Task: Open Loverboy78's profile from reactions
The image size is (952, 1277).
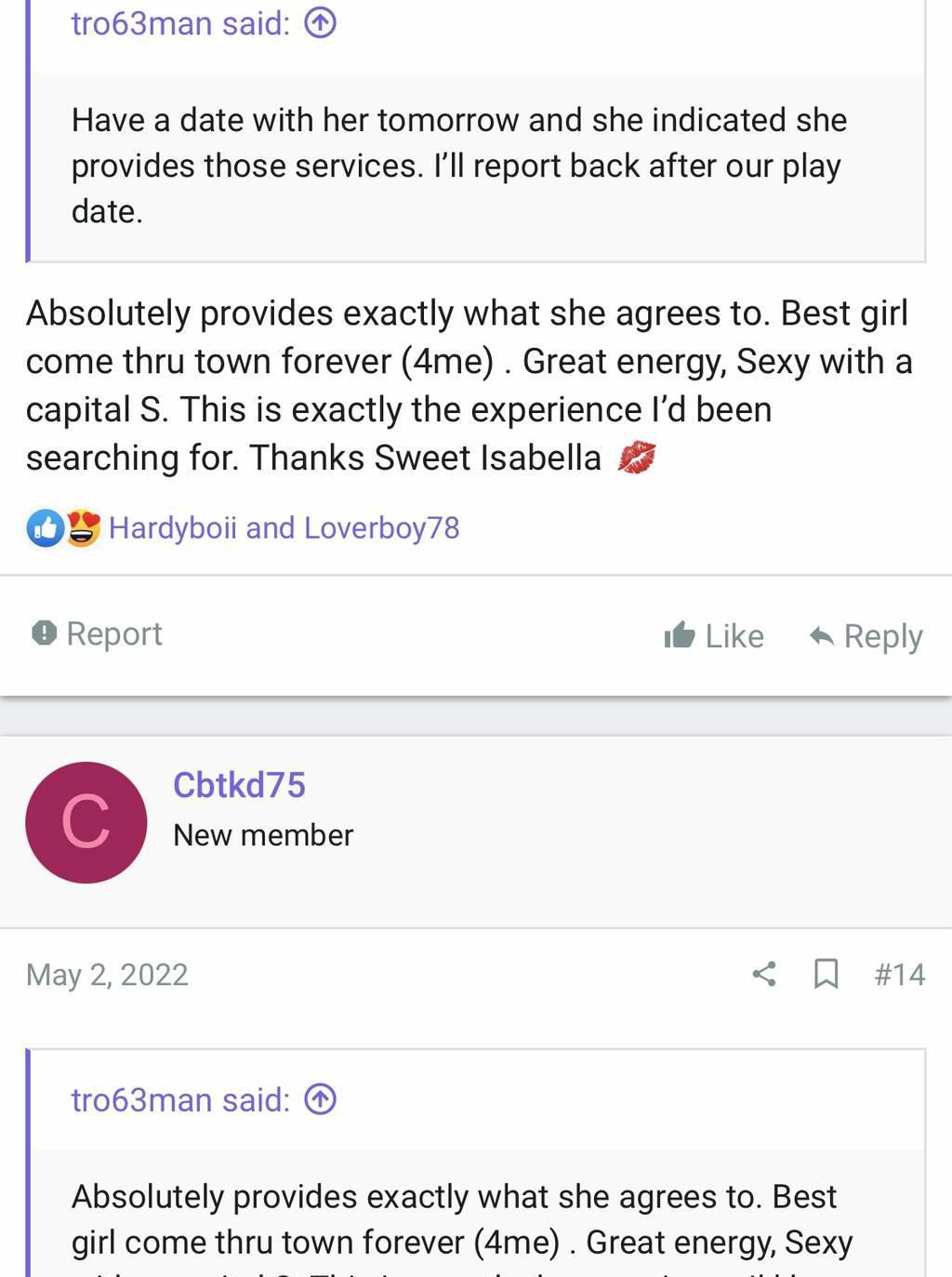Action: (381, 528)
